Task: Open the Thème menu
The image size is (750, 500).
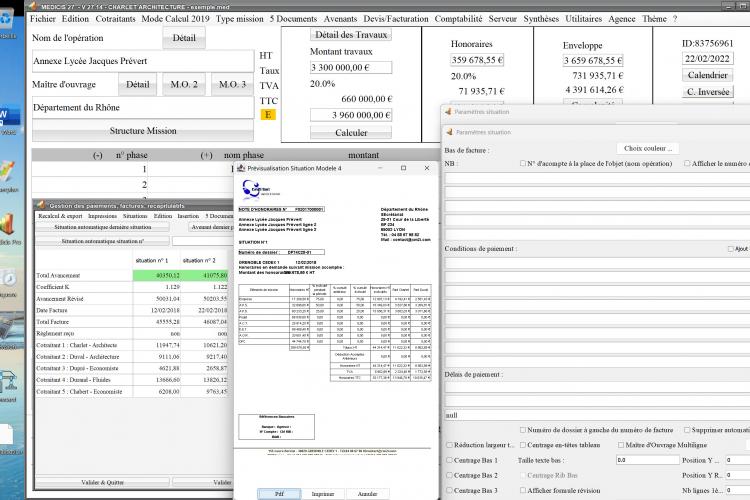Action: tap(654, 19)
